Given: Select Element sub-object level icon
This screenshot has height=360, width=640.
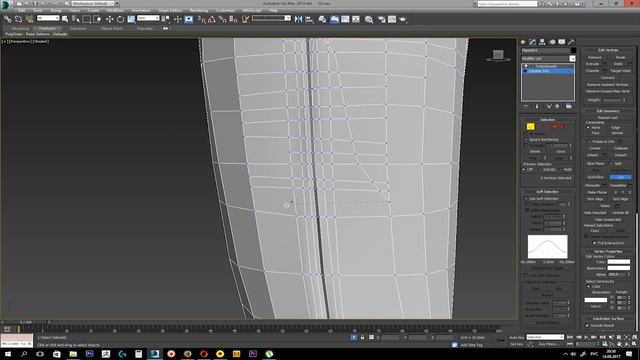Looking at the screenshot, I should (x=562, y=127).
